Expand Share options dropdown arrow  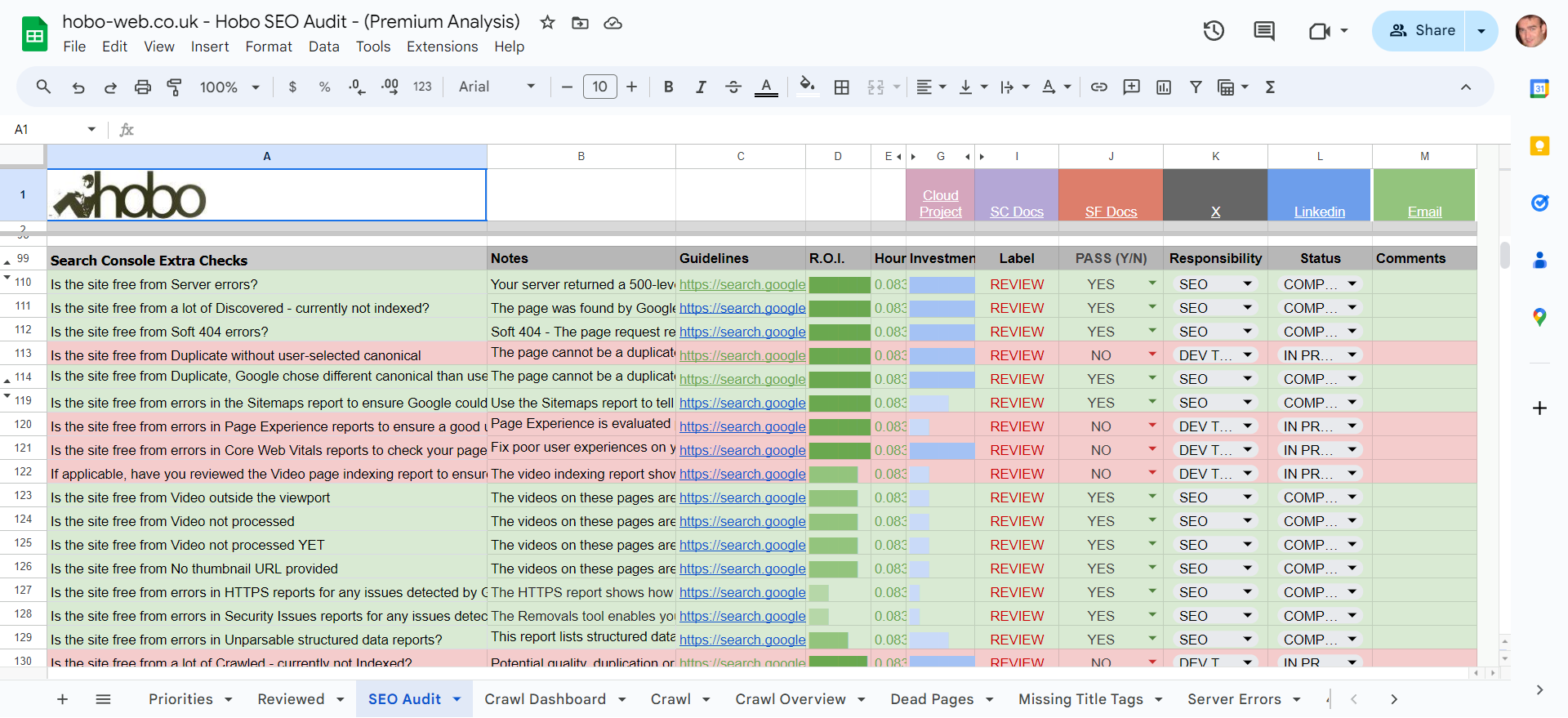tap(1481, 31)
